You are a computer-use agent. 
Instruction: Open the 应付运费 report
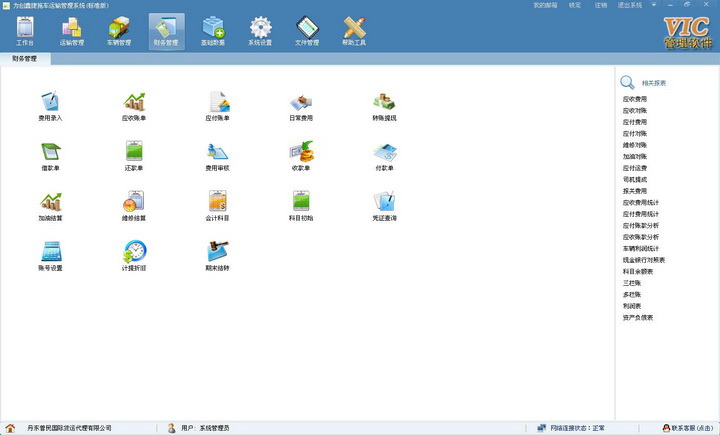pos(635,168)
